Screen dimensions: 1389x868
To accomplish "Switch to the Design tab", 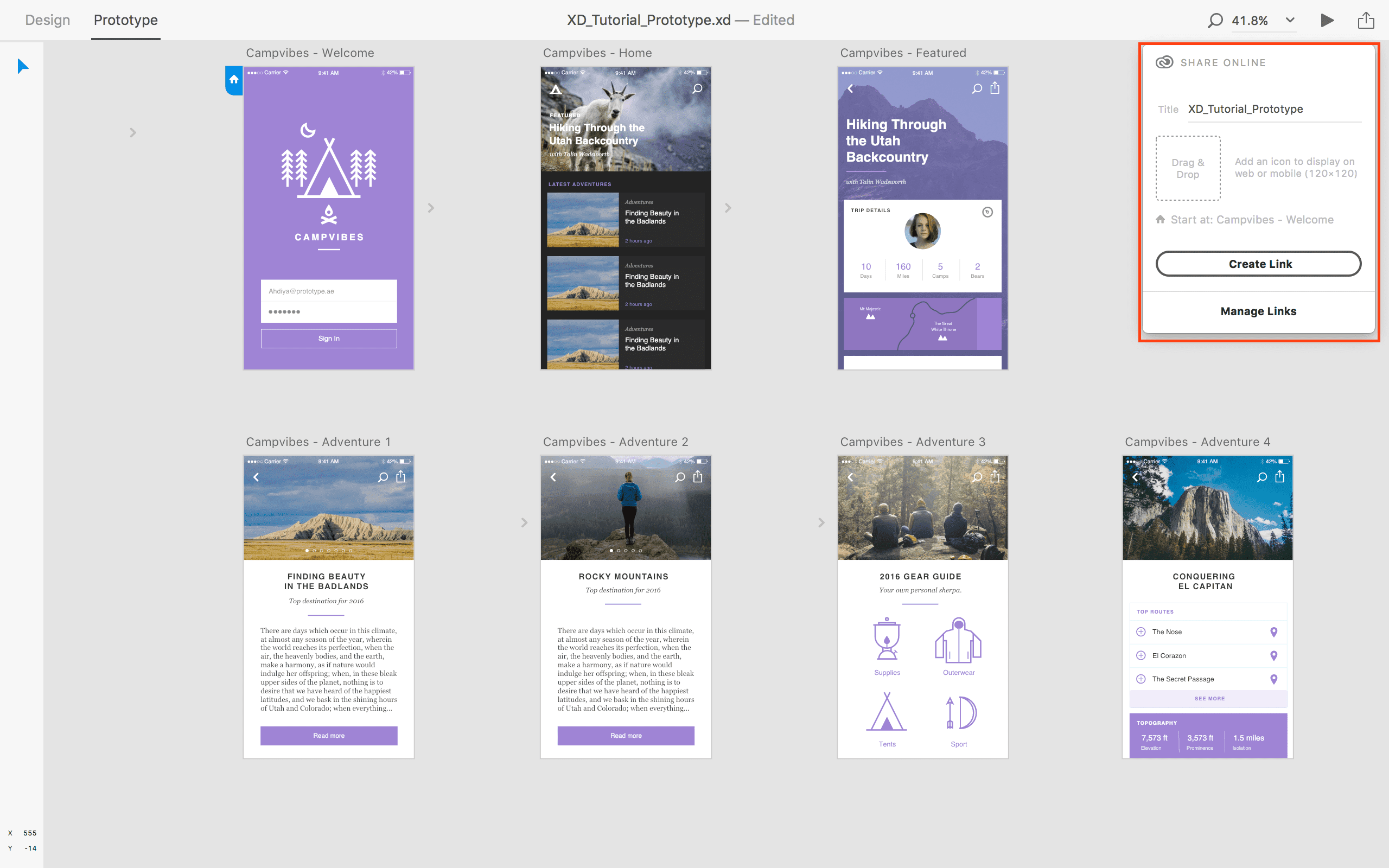I will pos(47,20).
